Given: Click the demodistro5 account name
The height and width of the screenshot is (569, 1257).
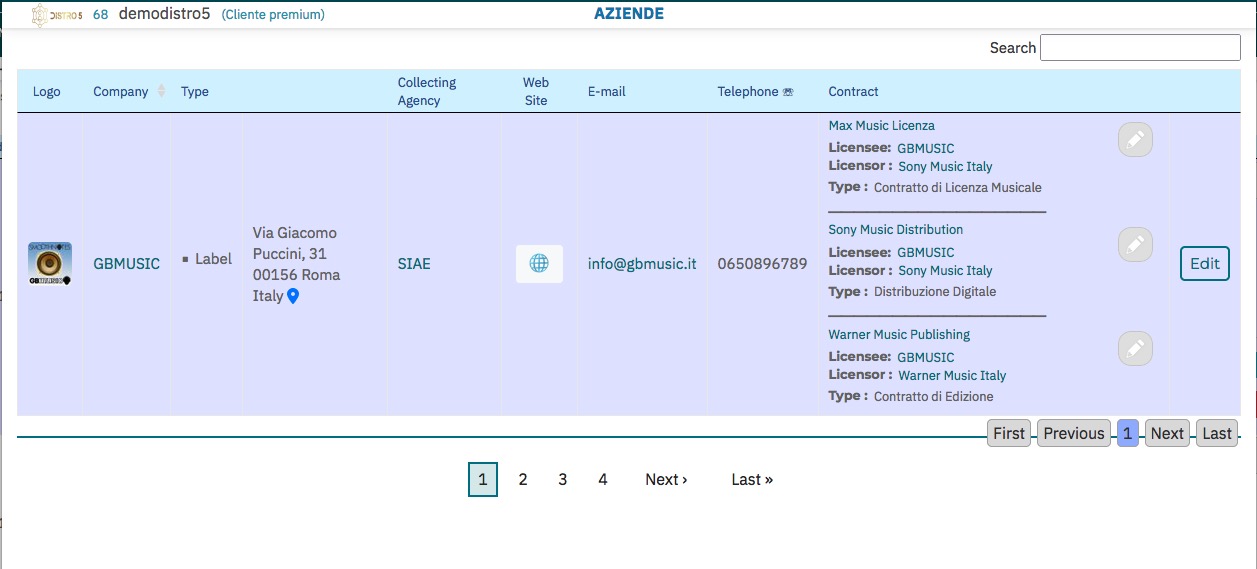Looking at the screenshot, I should pyautogui.click(x=164, y=14).
